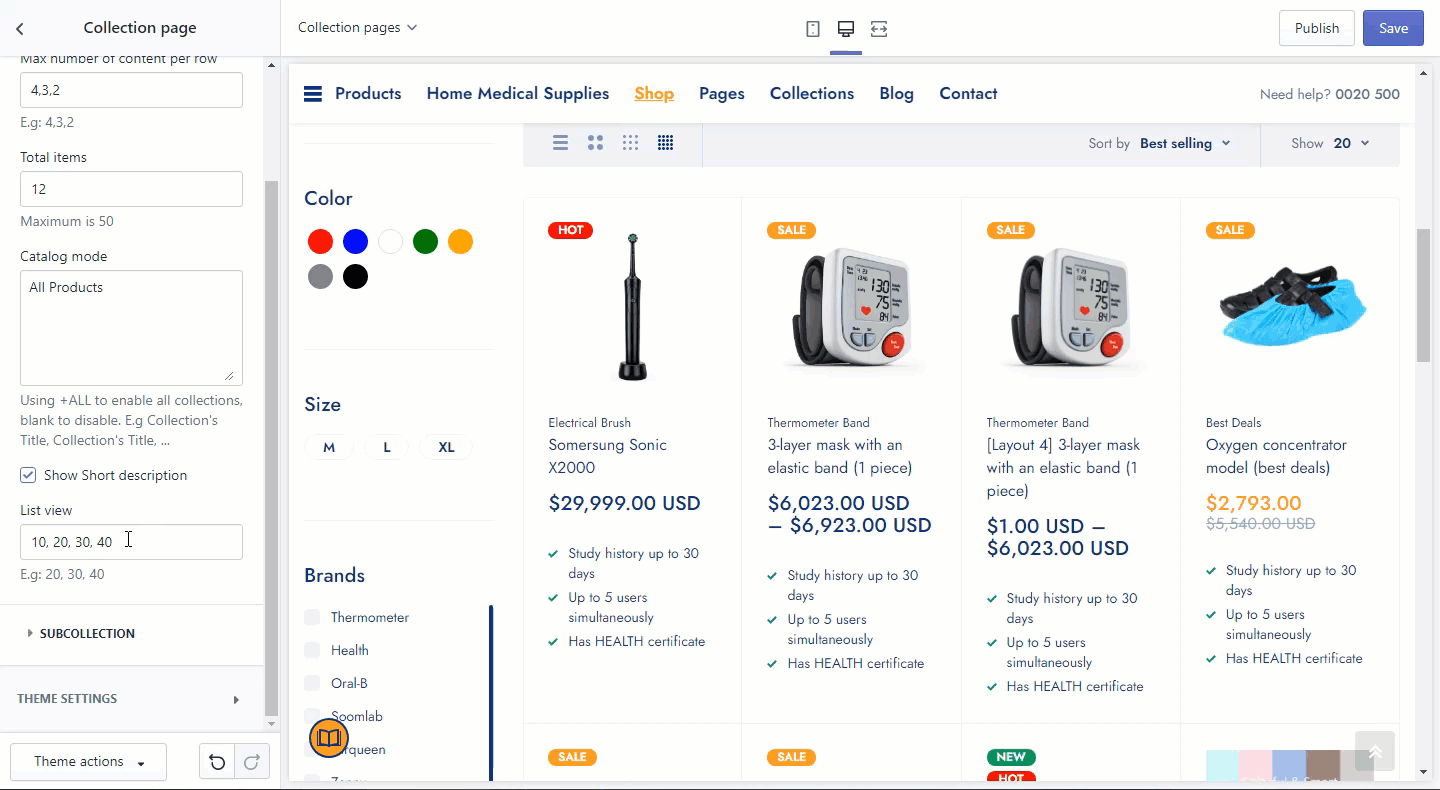Click the SALE badge on Oxygen concentrator
This screenshot has height=790, width=1440.
tap(1229, 230)
